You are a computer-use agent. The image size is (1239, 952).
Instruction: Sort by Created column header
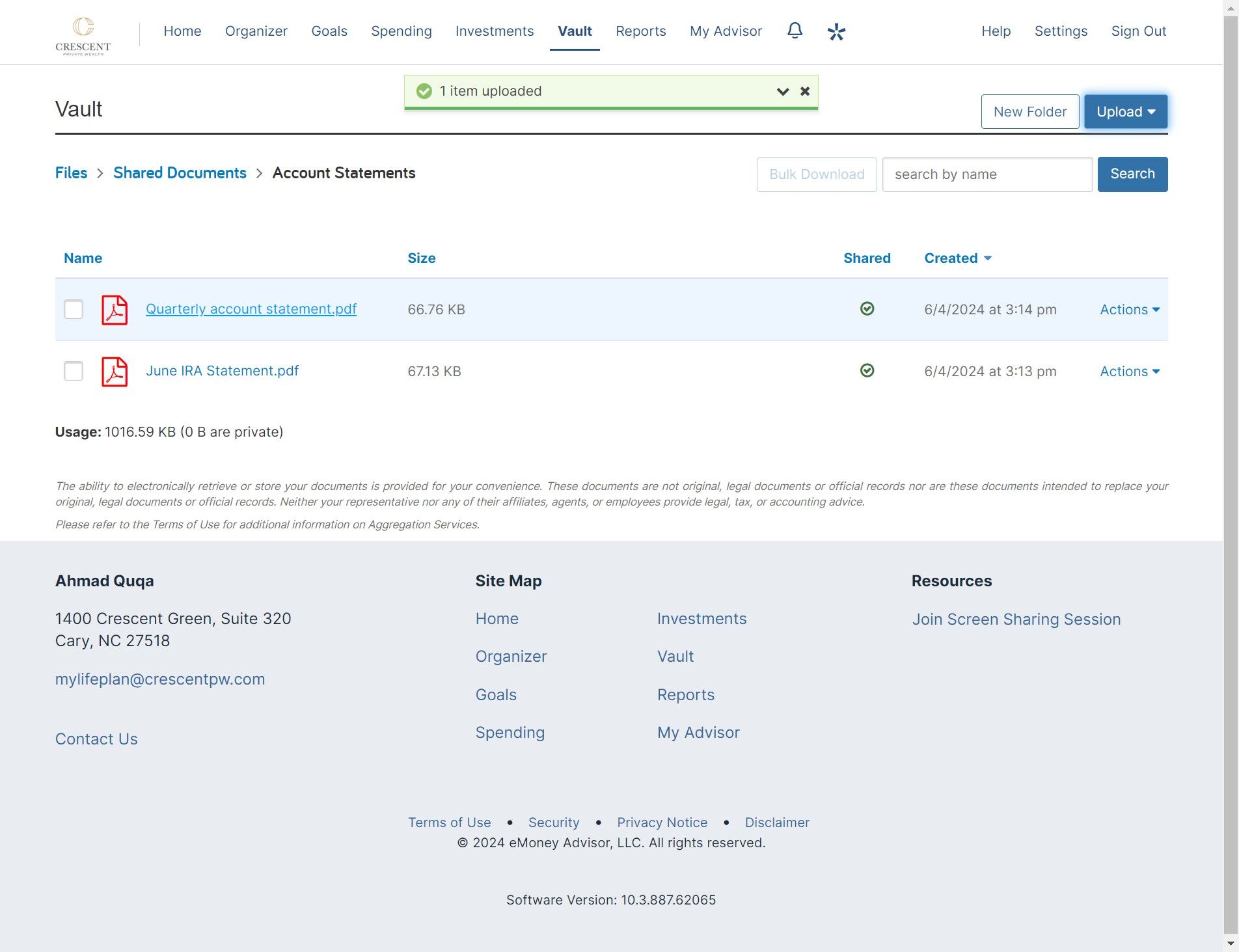pyautogui.click(x=957, y=258)
